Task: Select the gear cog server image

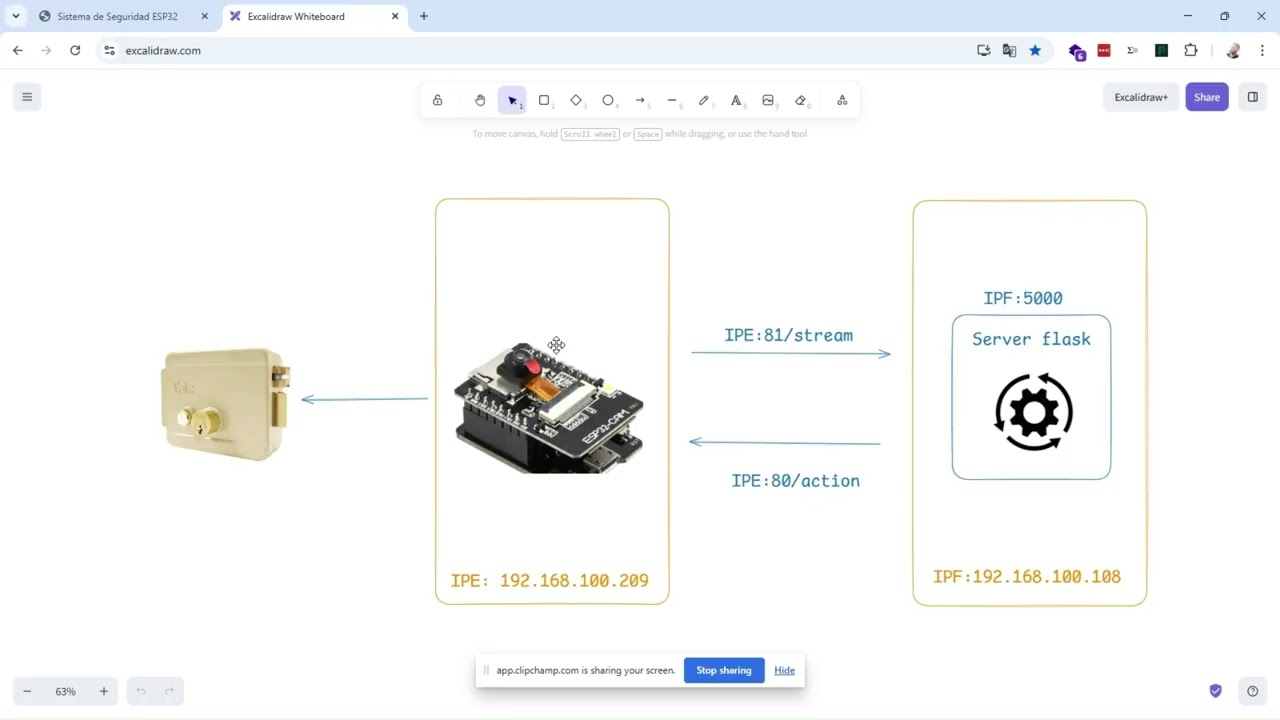Action: tap(1033, 412)
